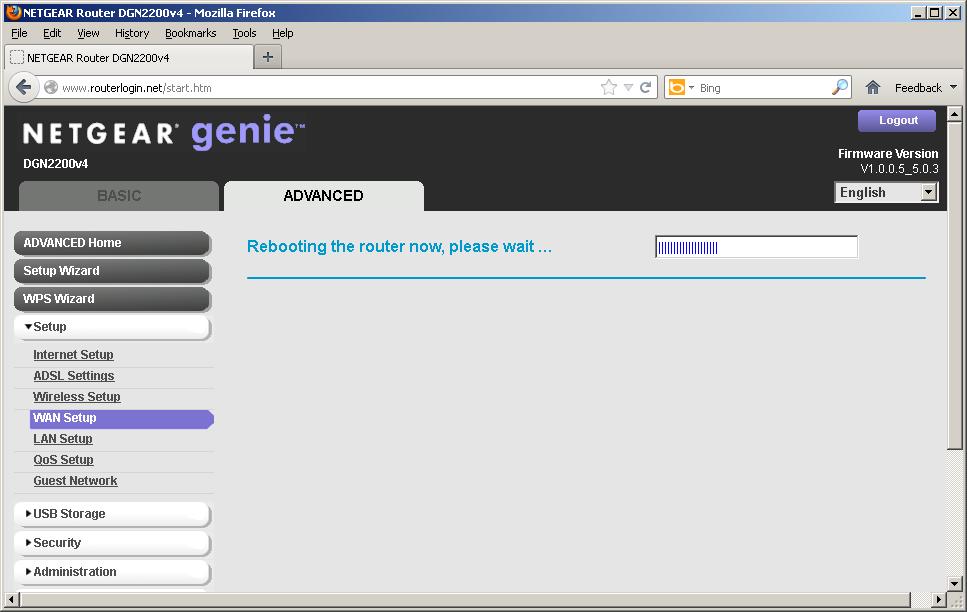The image size is (967, 612).
Task: Click the site identity globe icon
Action: pos(51,88)
